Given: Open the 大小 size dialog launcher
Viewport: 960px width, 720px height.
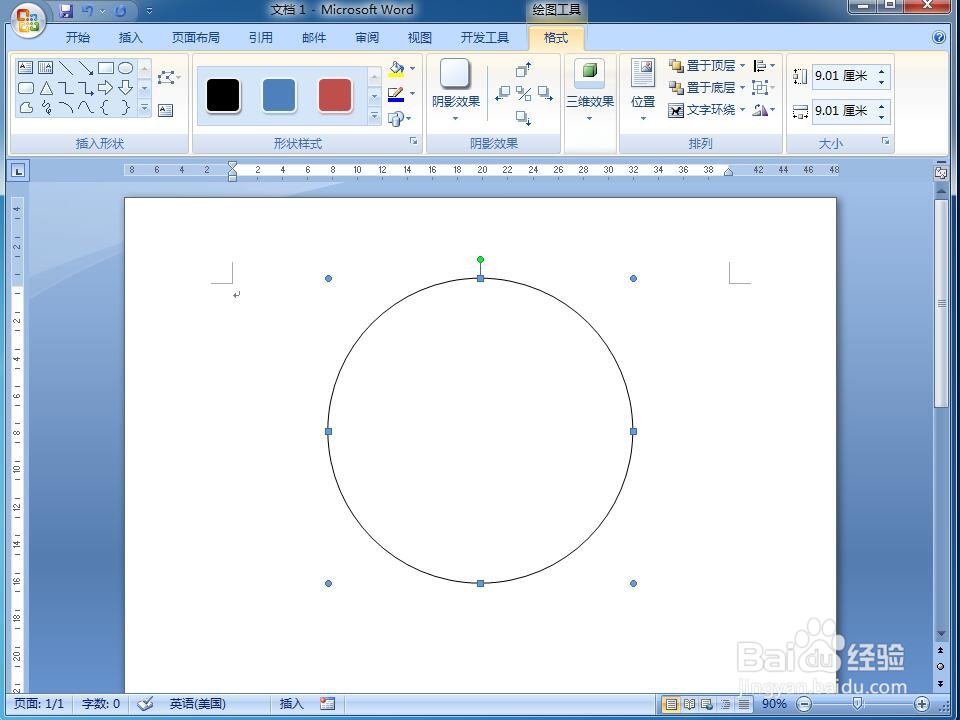Looking at the screenshot, I should 885,141.
